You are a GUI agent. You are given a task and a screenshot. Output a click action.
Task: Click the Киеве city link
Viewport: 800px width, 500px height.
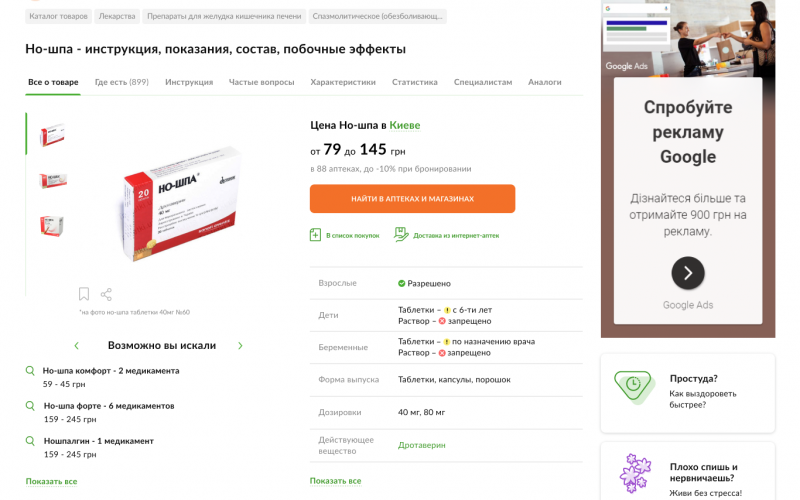click(405, 125)
